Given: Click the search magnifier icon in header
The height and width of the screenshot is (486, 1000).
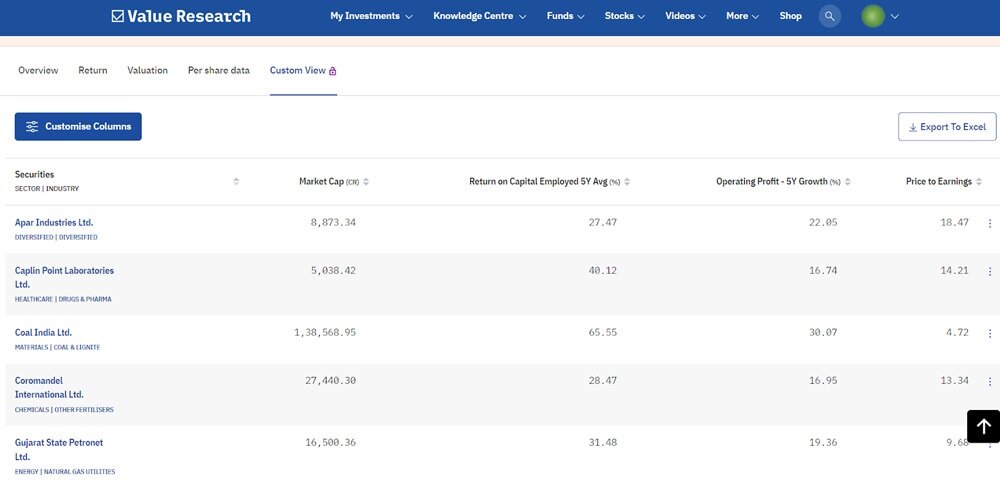Looking at the screenshot, I should point(829,16).
